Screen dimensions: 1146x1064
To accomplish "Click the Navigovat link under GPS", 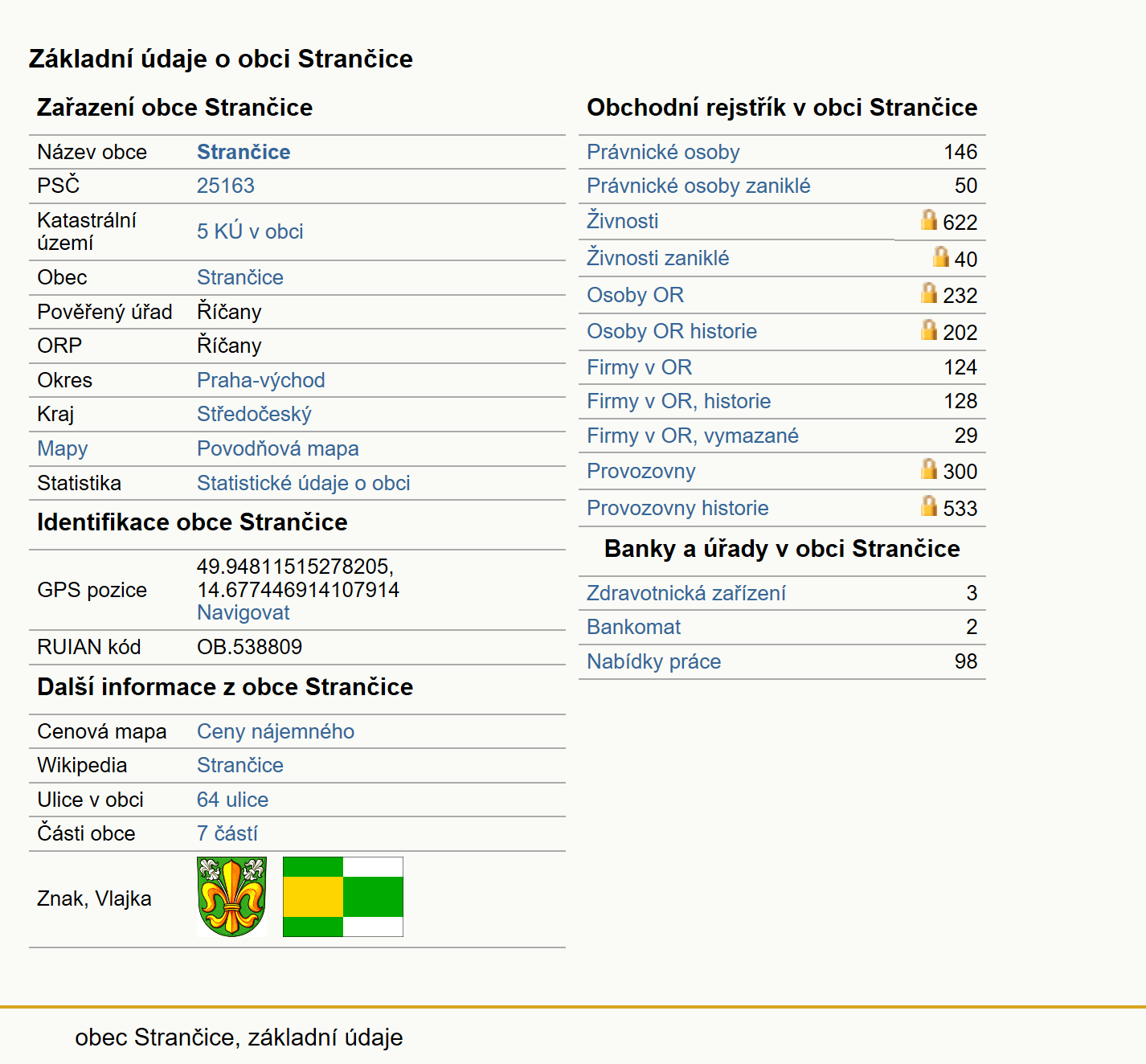I will (x=243, y=612).
